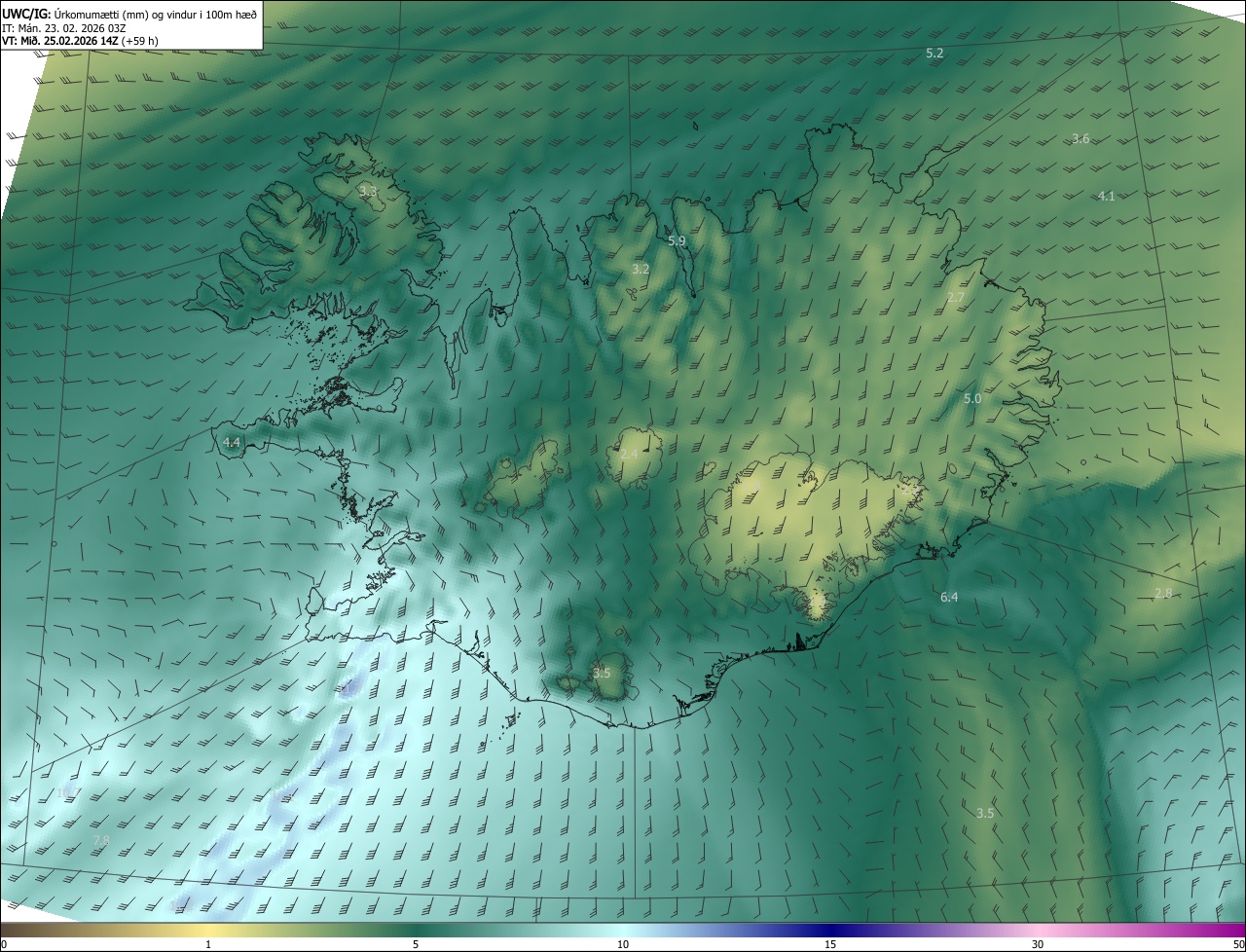
Task: Click the '4.4' value on Snæfellsnes peninsula
Action: pos(232,442)
